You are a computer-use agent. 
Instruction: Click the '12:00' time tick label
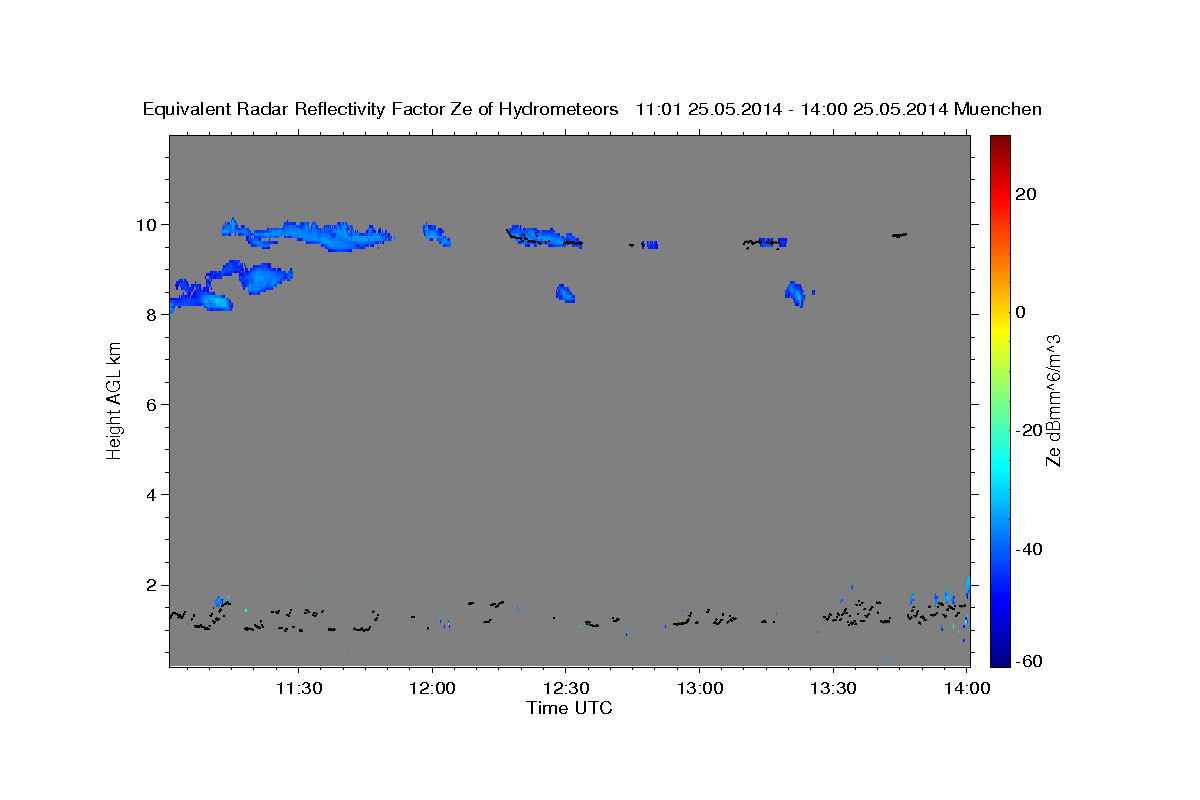(x=432, y=689)
